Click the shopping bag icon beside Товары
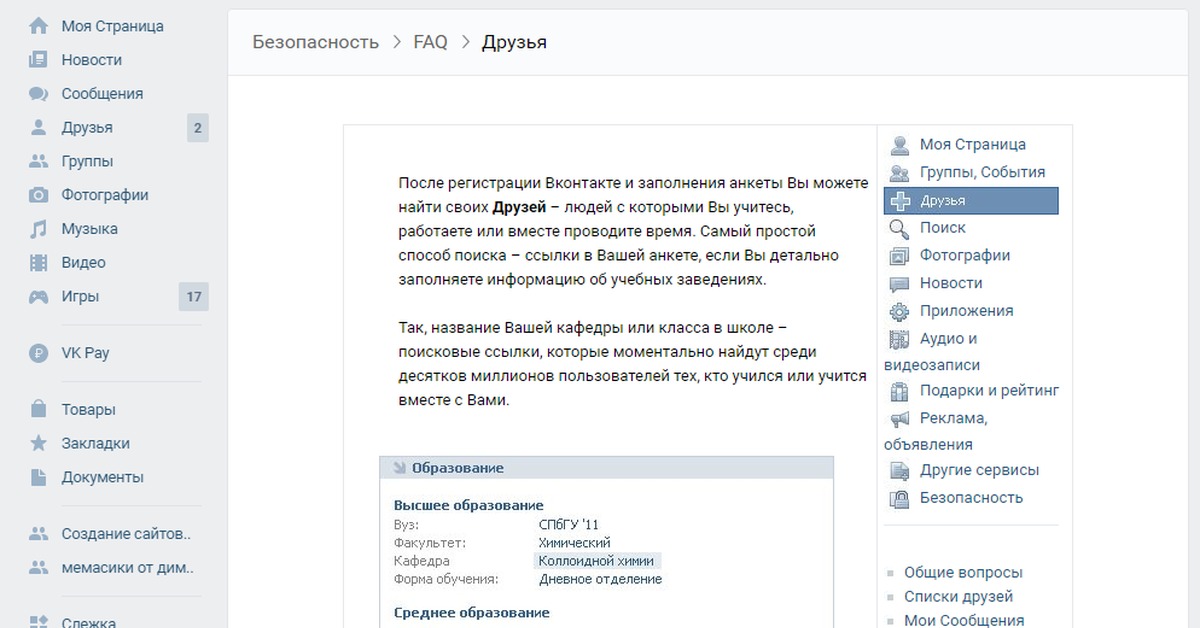1200x628 pixels. click(x=38, y=409)
